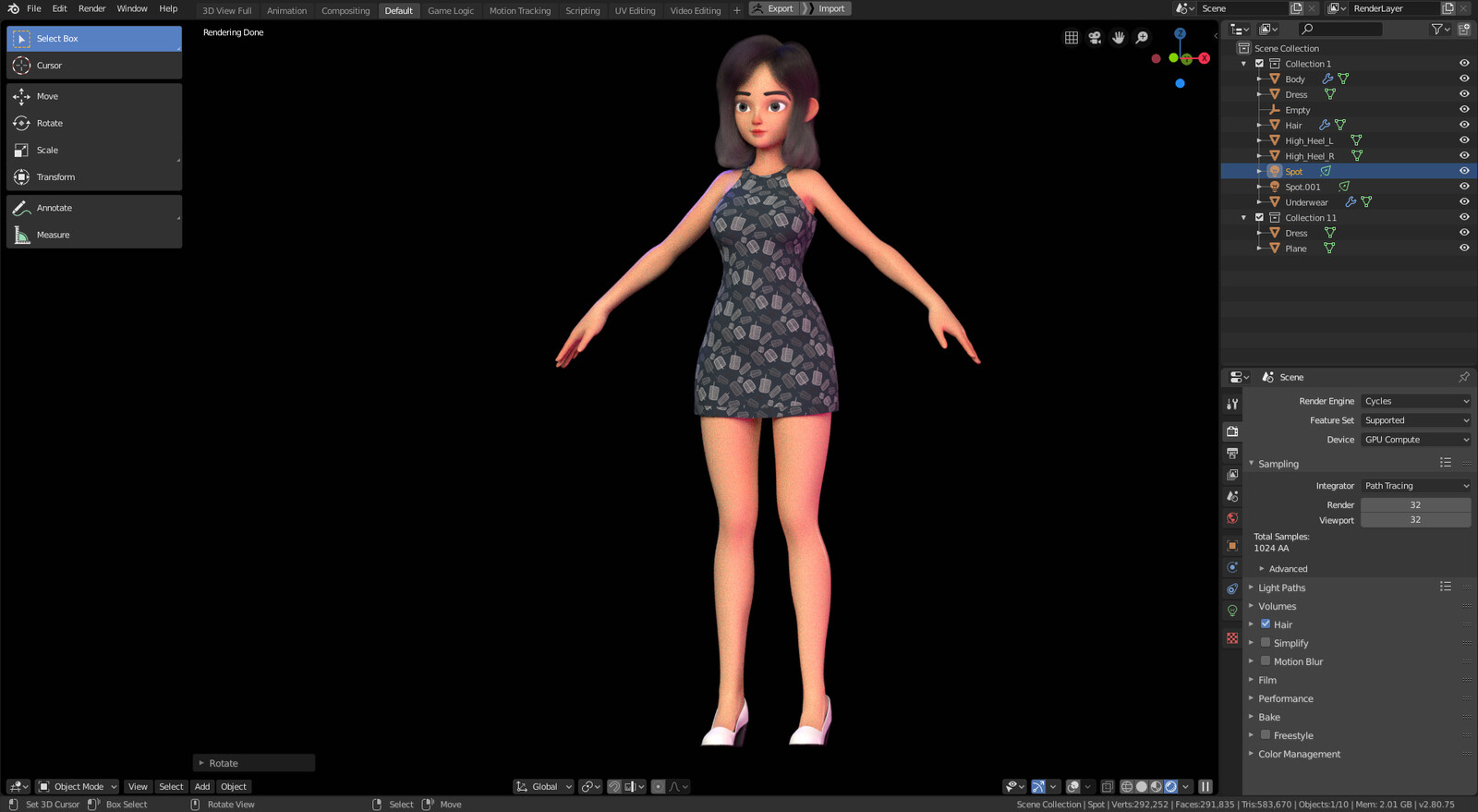This screenshot has width=1478, height=812.
Task: Switch to the UV Editing workspace tab
Action: tap(636, 10)
